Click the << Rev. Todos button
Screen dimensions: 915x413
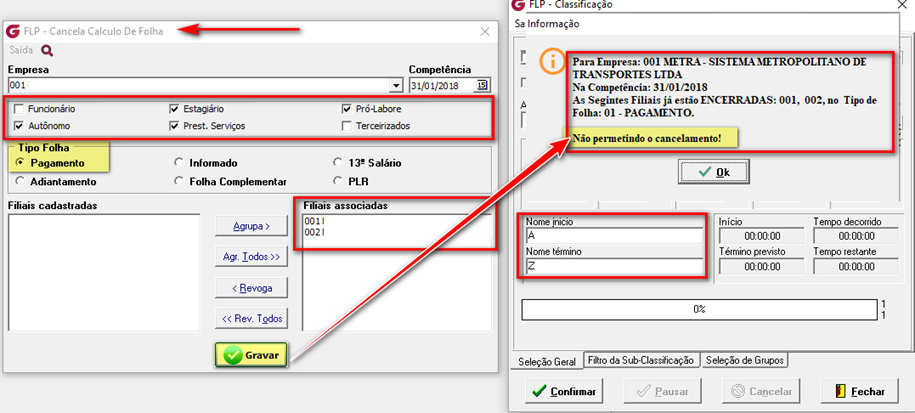coord(252,318)
